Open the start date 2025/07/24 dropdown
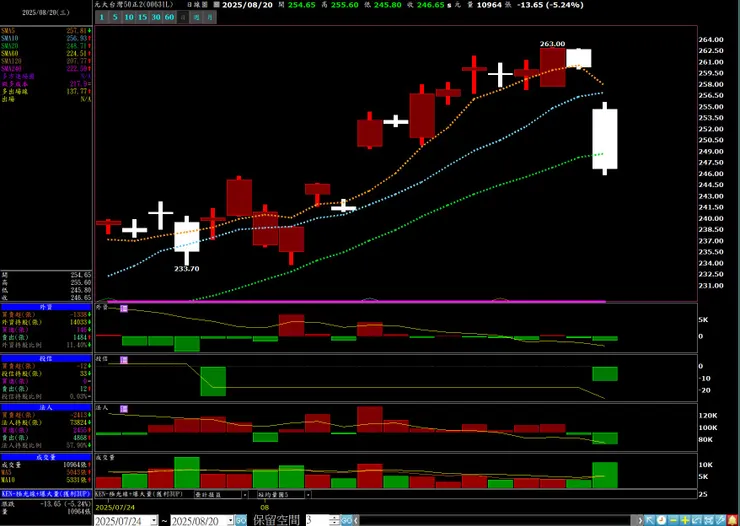Screen dimensions: 740x526 (x=154, y=520)
